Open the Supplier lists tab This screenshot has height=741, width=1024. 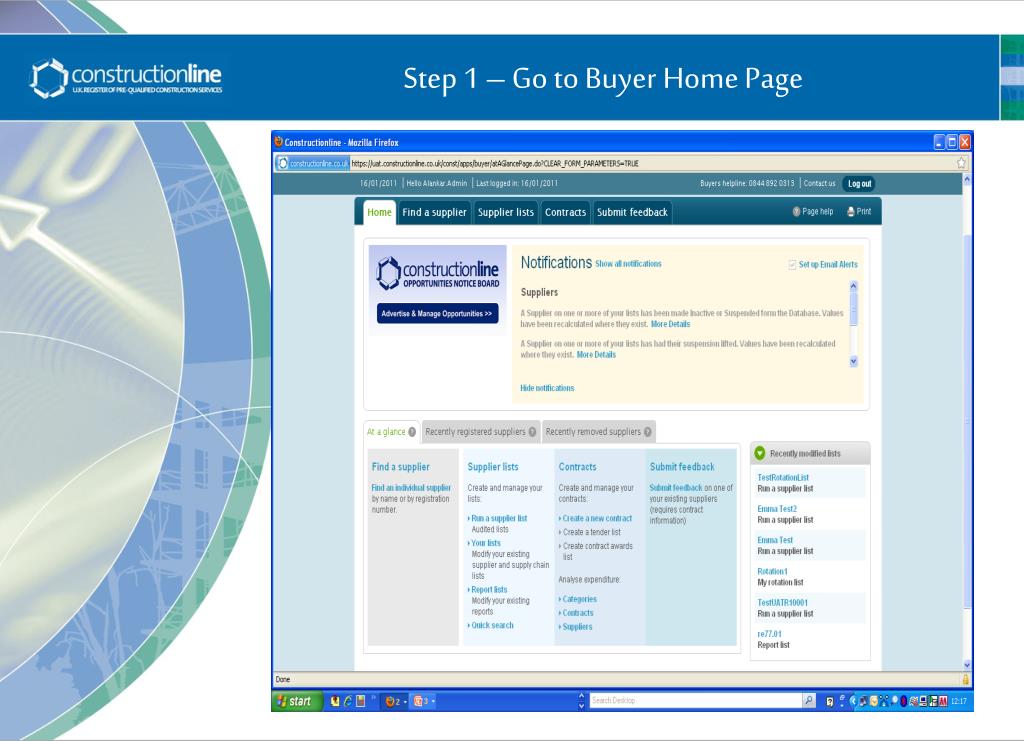pos(505,212)
